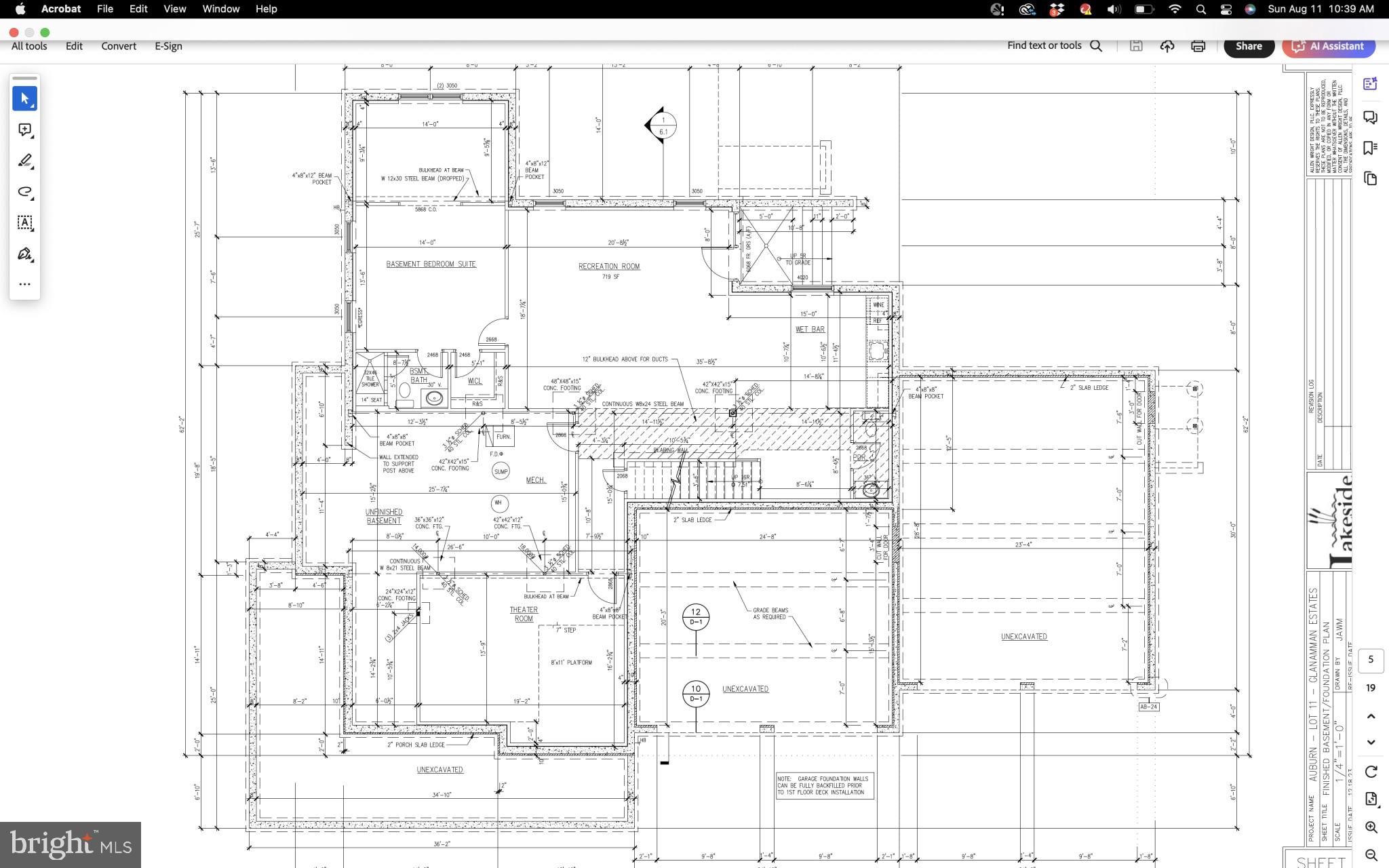Image resolution: width=1389 pixels, height=868 pixels.
Task: Open the bookmarks panel
Action: (1370, 148)
